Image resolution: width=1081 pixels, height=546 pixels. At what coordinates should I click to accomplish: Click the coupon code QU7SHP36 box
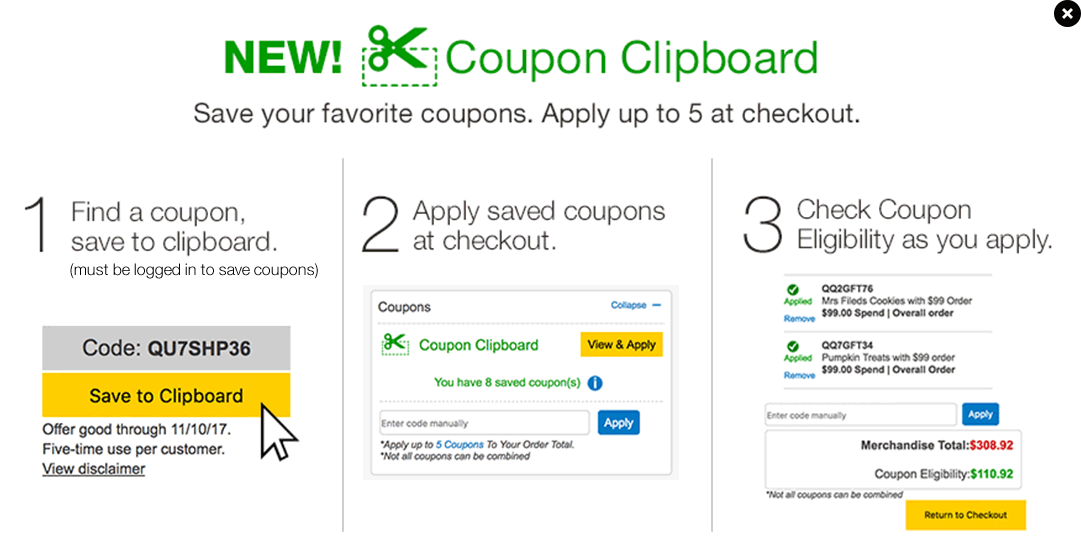166,349
